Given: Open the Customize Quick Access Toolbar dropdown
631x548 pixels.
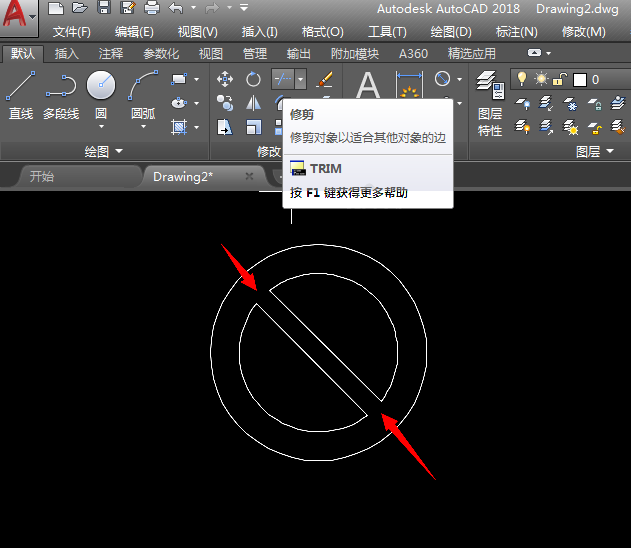Looking at the screenshot, I should tap(244, 8).
